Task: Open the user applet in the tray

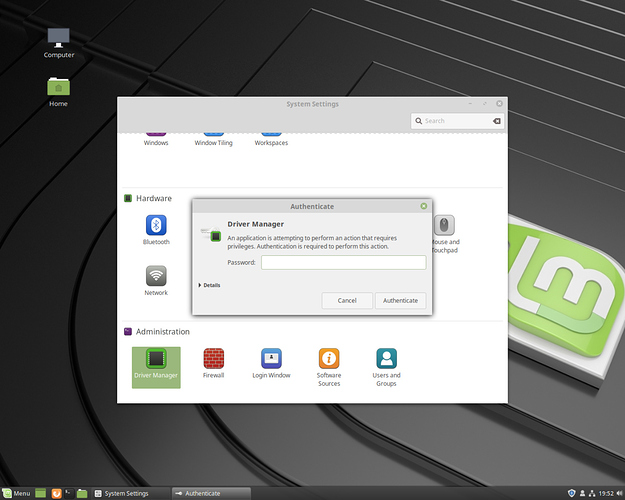Action: [582, 493]
